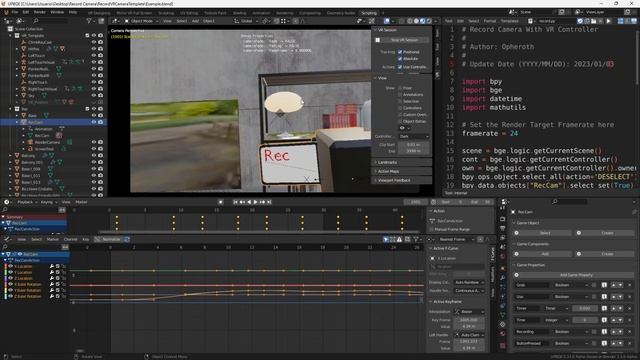Open the Tool properties tab icon
This screenshot has width=640, height=360.
click(x=503, y=209)
